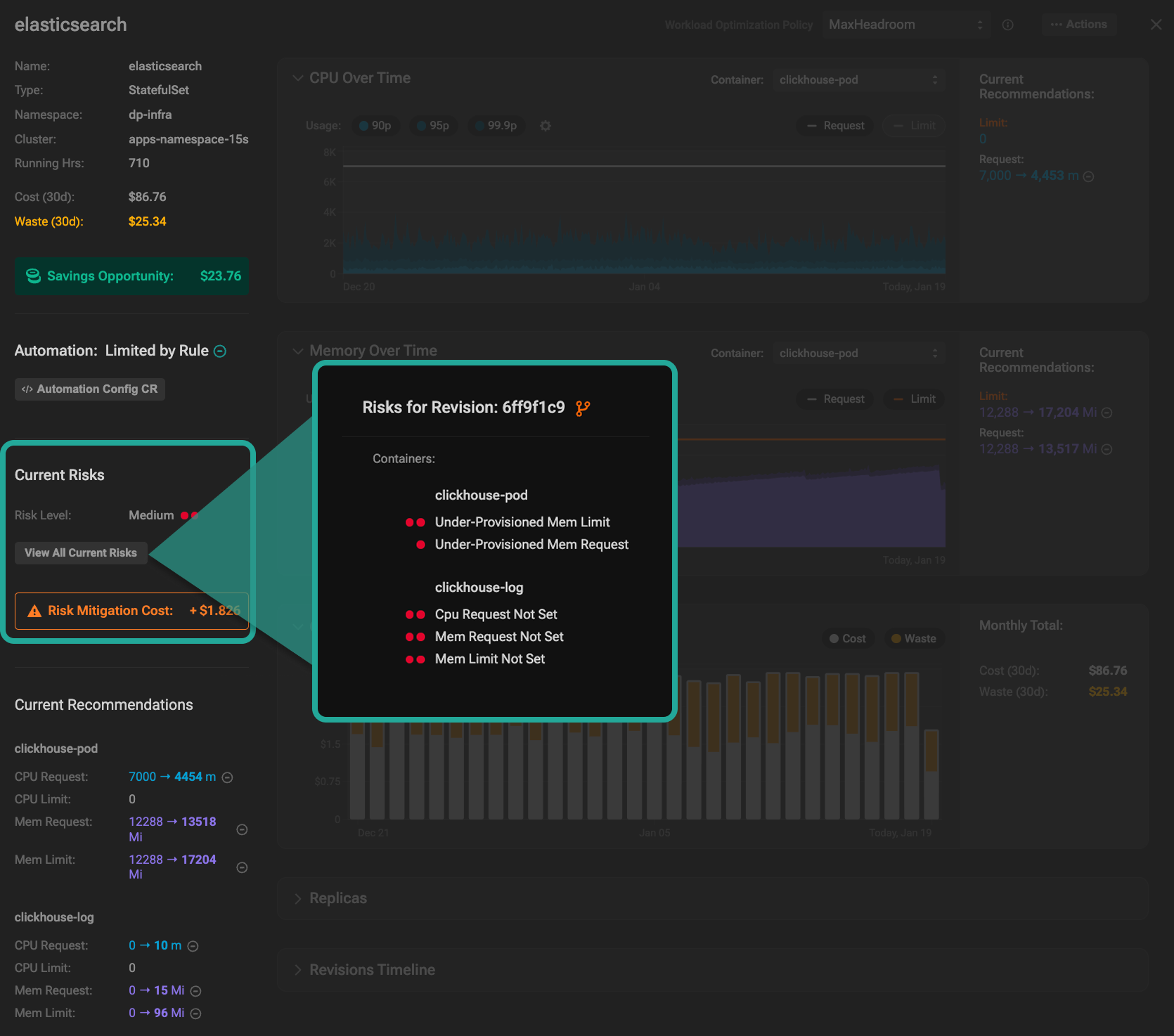Click 'clickhouse-log' container name in risks popup
Screen dimensions: 1174x1036
[x=479, y=588]
